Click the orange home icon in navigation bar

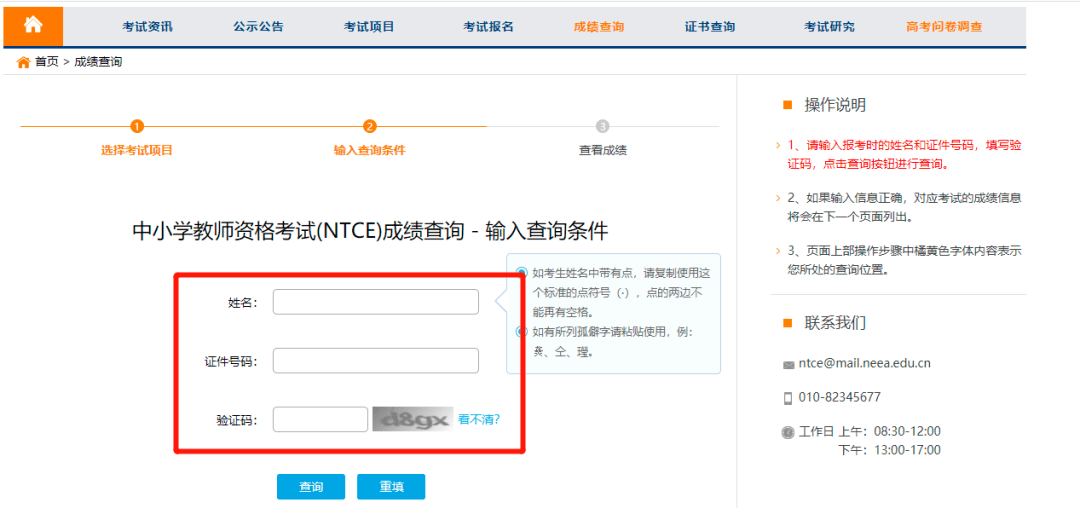(x=33, y=26)
